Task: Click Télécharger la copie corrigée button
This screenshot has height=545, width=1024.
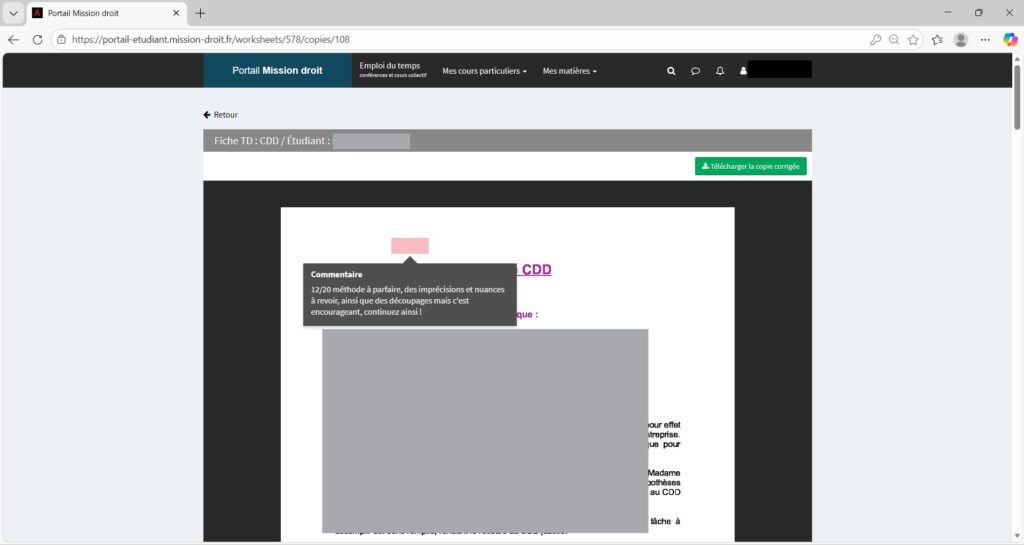Action: [x=750, y=166]
